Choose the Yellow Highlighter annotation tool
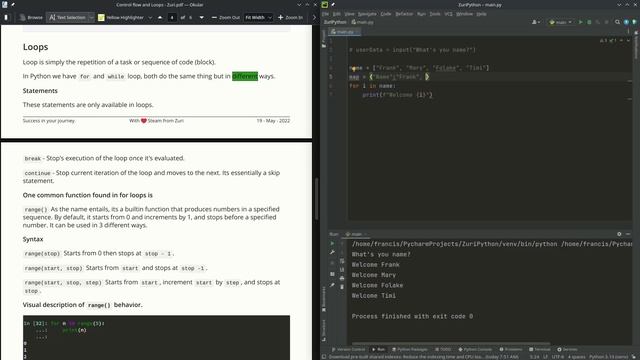The height and width of the screenshot is (360, 640). tap(121, 18)
